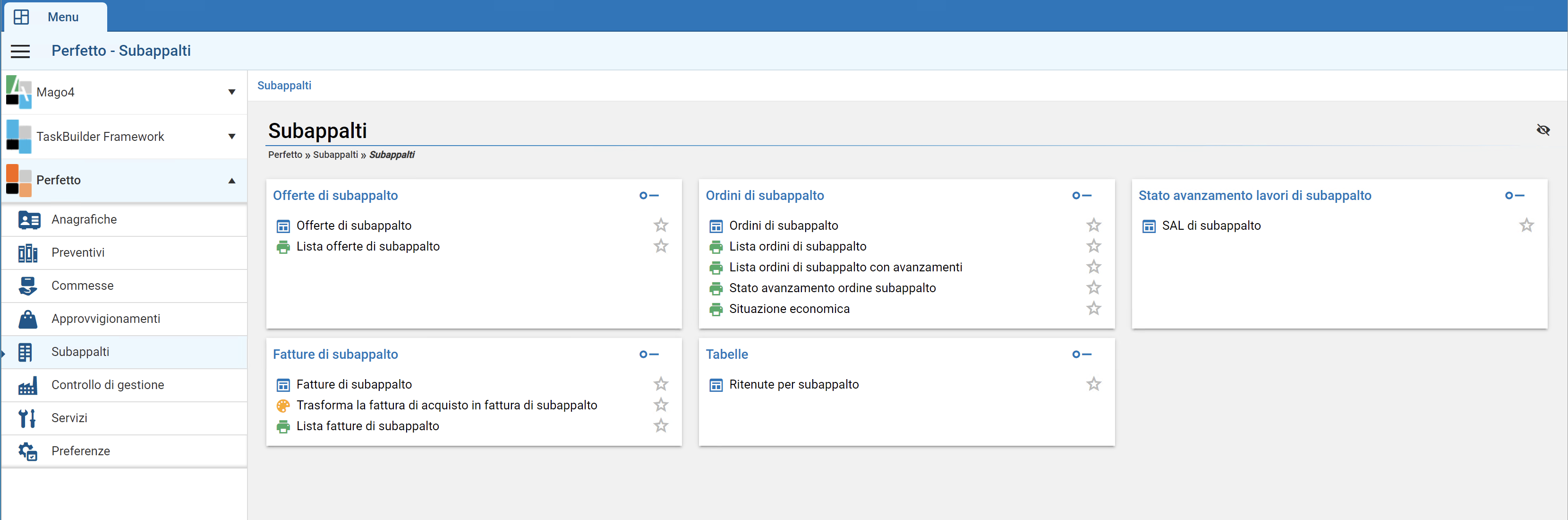The height and width of the screenshot is (520, 1568).
Task: Click printer icon beside Stato avanzamento ordine subappalto
Action: 716,288
